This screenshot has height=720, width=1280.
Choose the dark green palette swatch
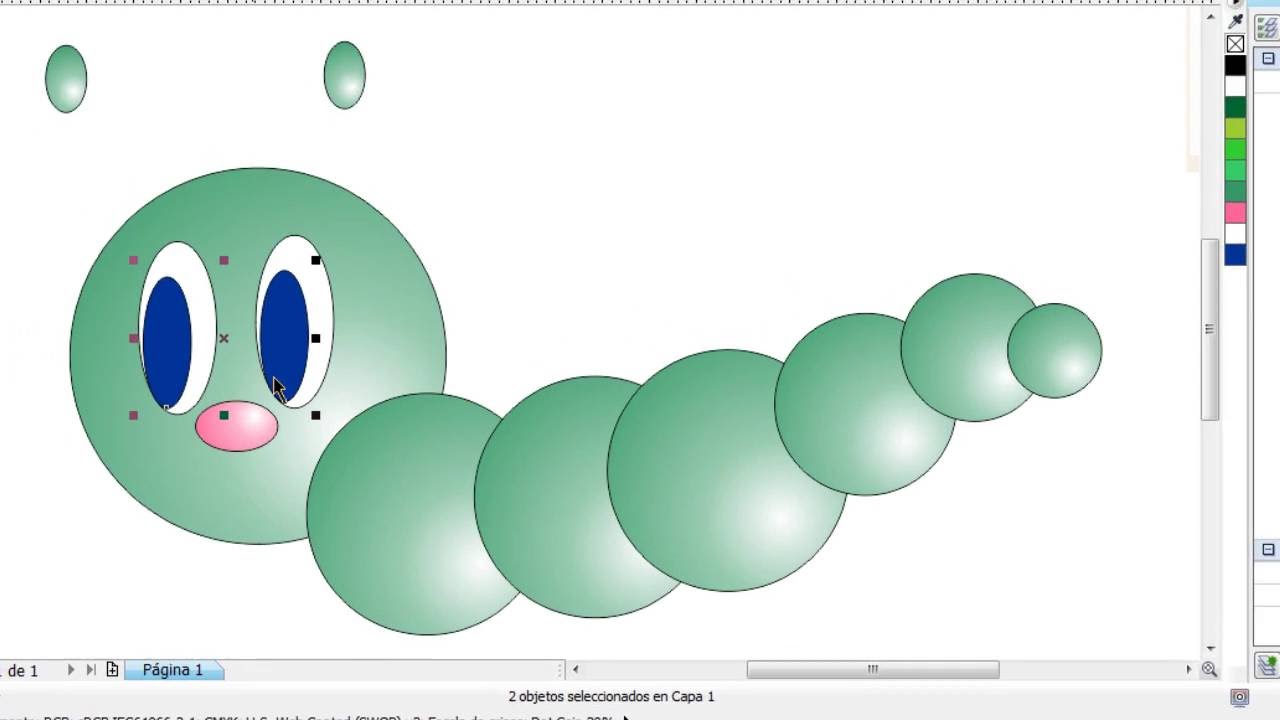tap(1236, 107)
